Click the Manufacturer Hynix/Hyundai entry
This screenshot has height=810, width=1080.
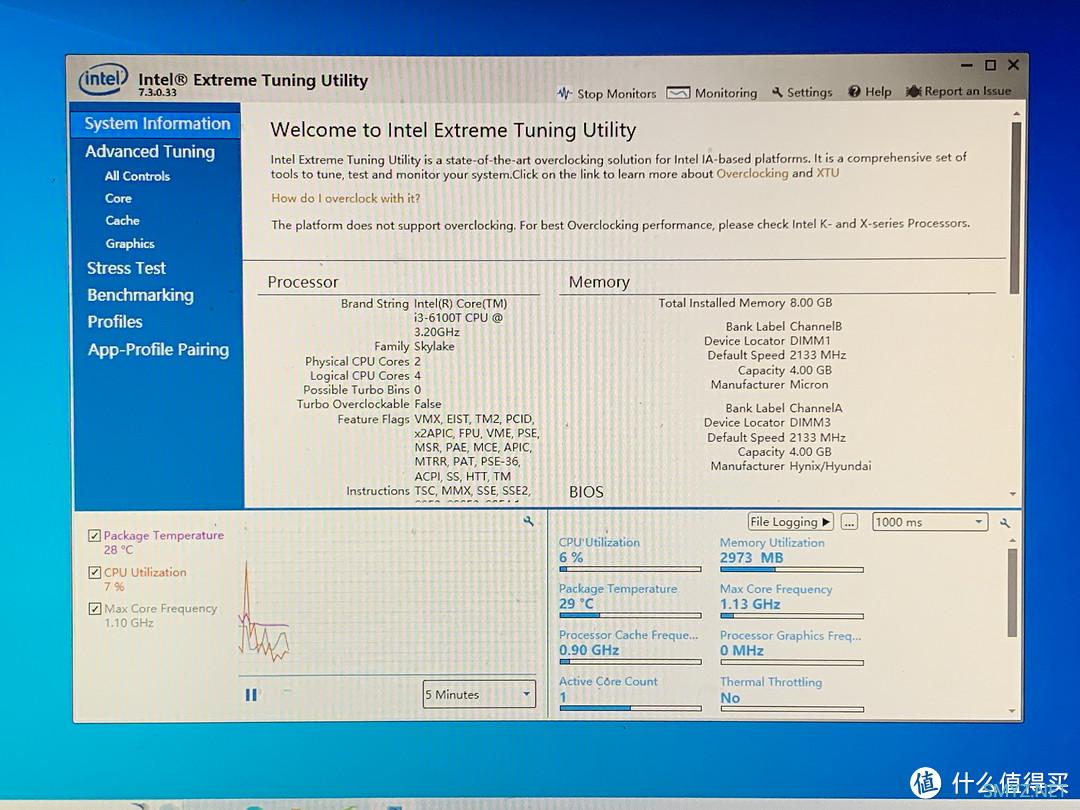tap(791, 466)
